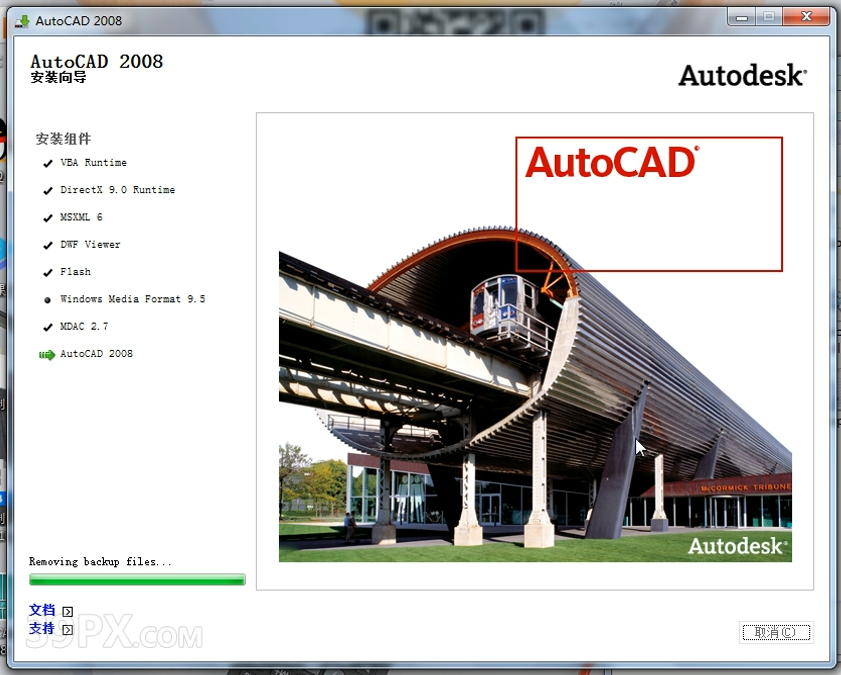This screenshot has height=675, width=841.
Task: Click the green install arrow beside AutoCAD 2008
Action: coord(44,353)
